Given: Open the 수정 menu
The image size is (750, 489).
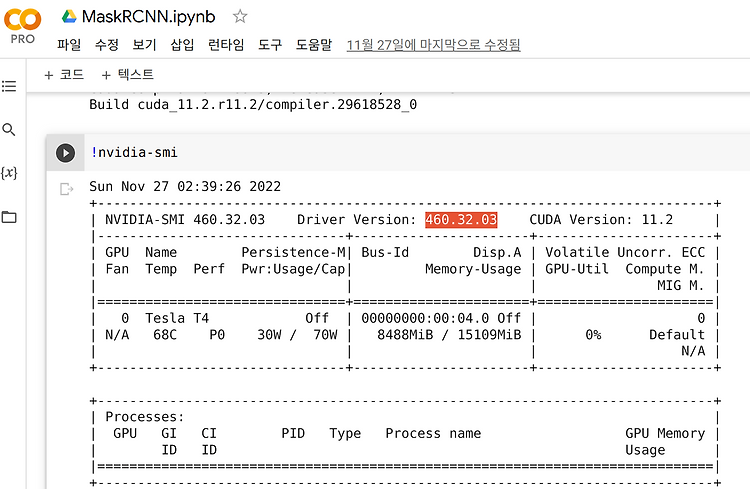Looking at the screenshot, I should point(107,45).
